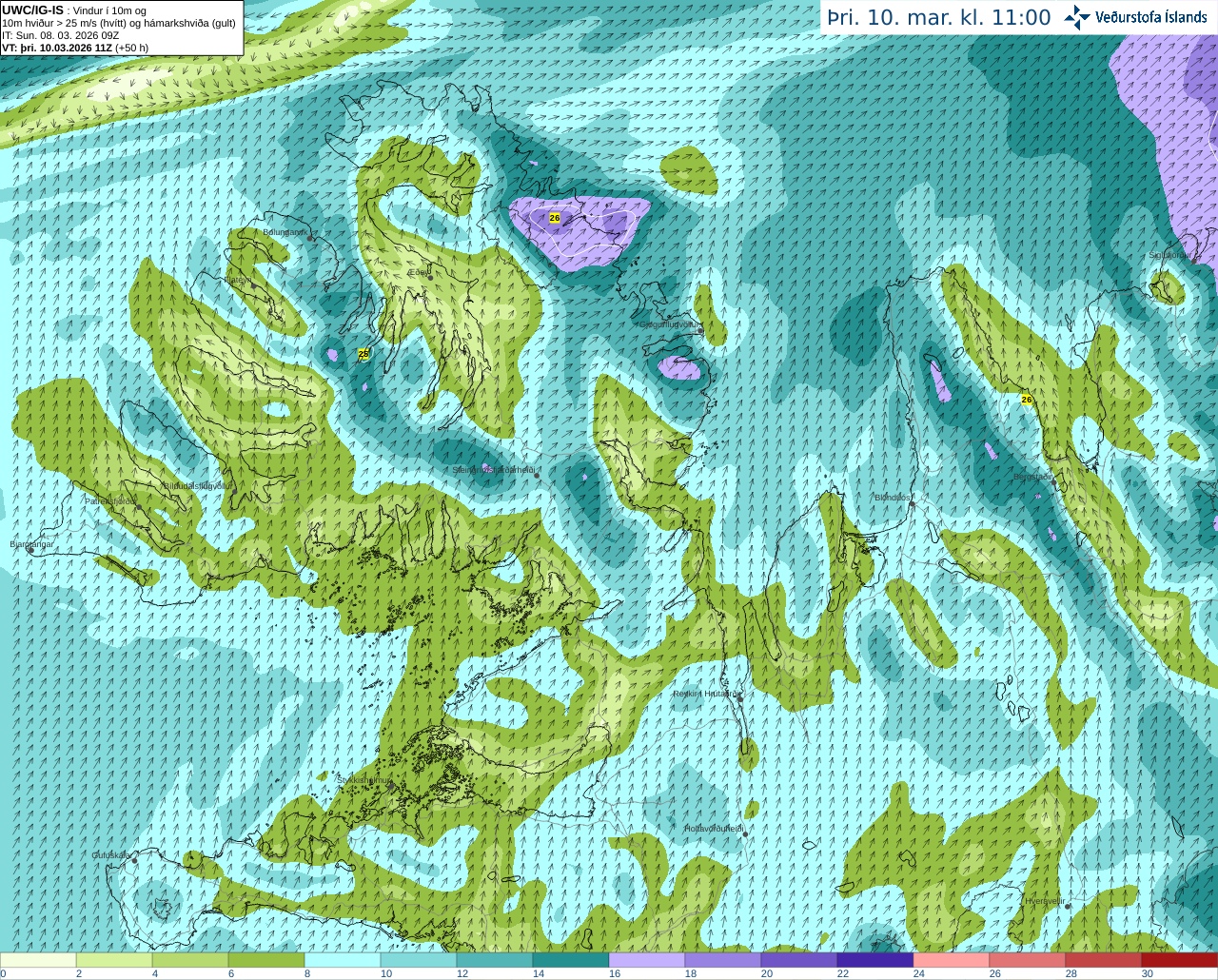Click the yellow 26 gust label near Bergsstaðir
1218x980 pixels.
click(1027, 400)
